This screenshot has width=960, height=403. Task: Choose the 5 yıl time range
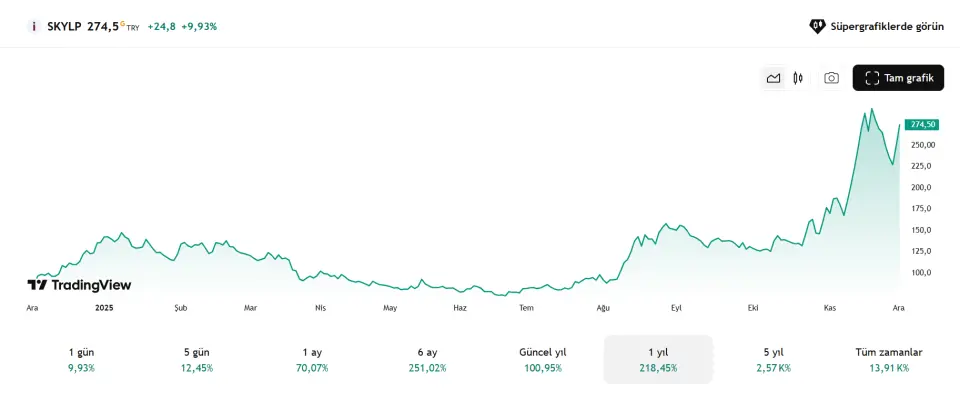click(773, 359)
